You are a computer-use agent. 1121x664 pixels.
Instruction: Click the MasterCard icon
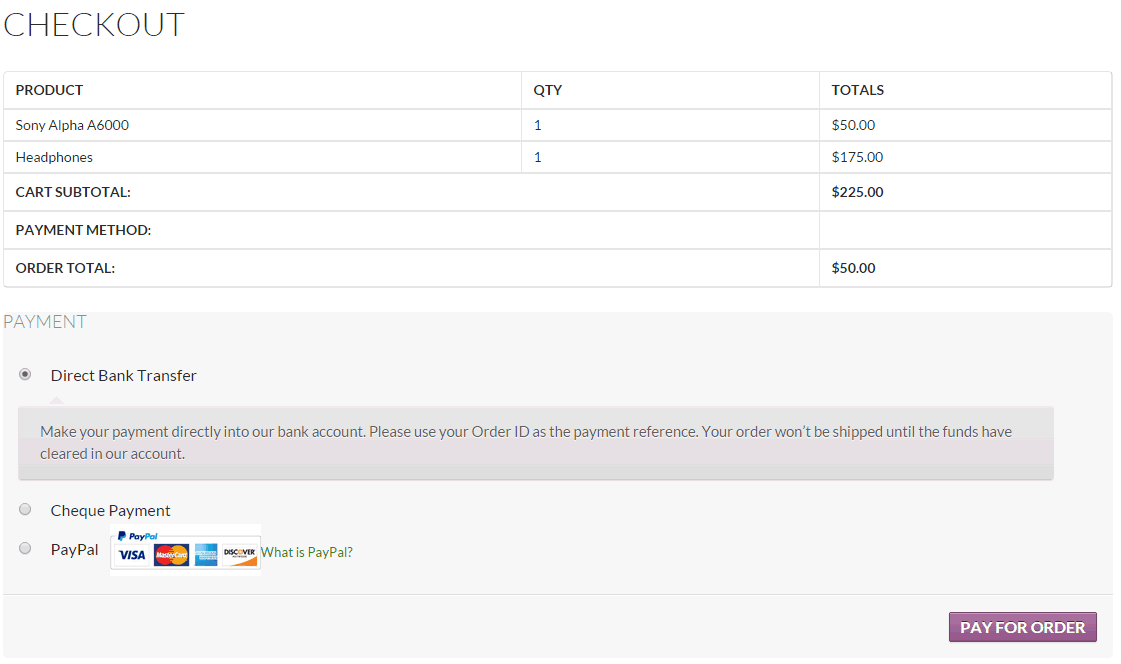click(x=171, y=555)
